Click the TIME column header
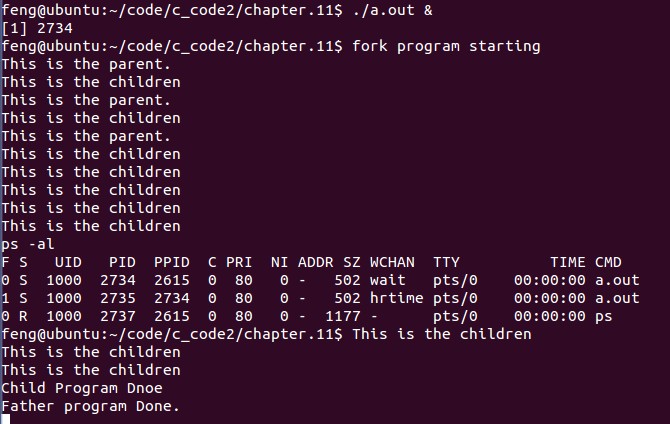Image resolution: width=670 pixels, height=424 pixels. (568, 262)
